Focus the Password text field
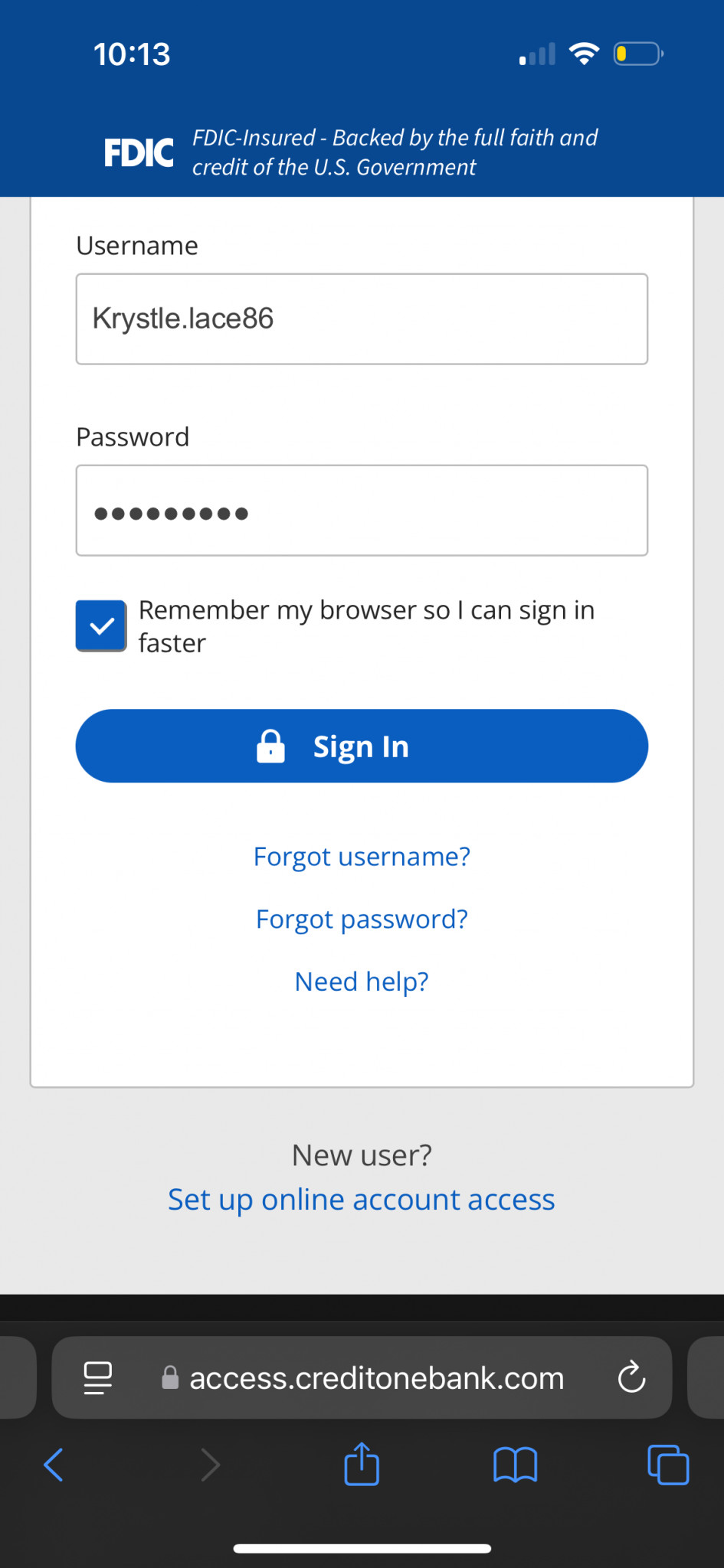 click(362, 510)
